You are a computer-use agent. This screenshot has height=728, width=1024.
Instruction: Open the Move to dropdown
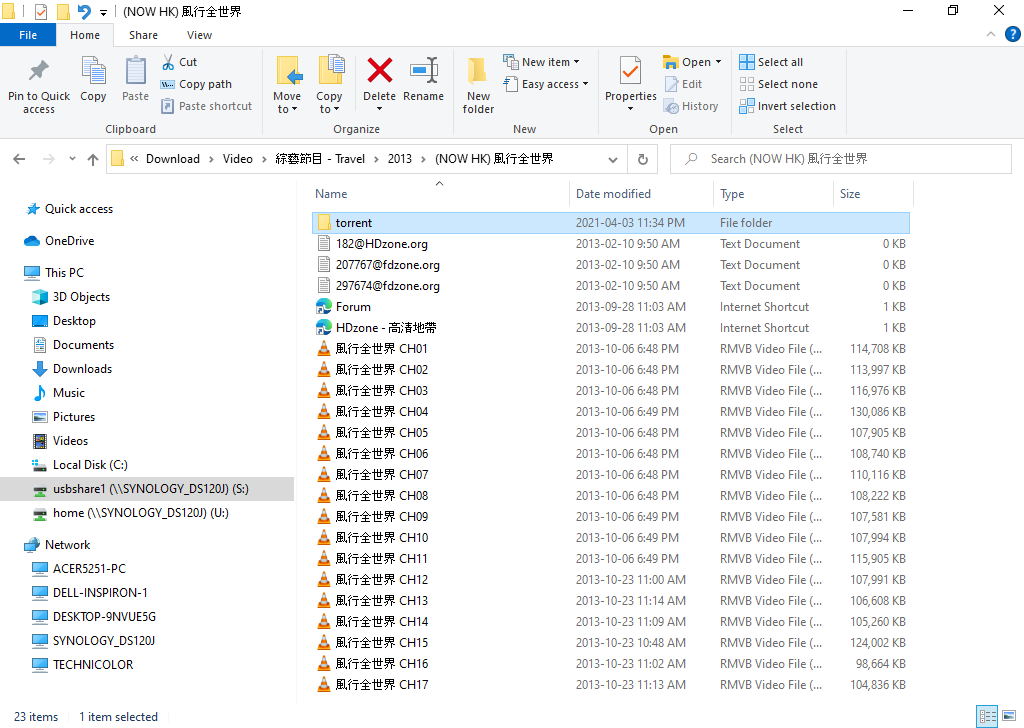pos(287,103)
